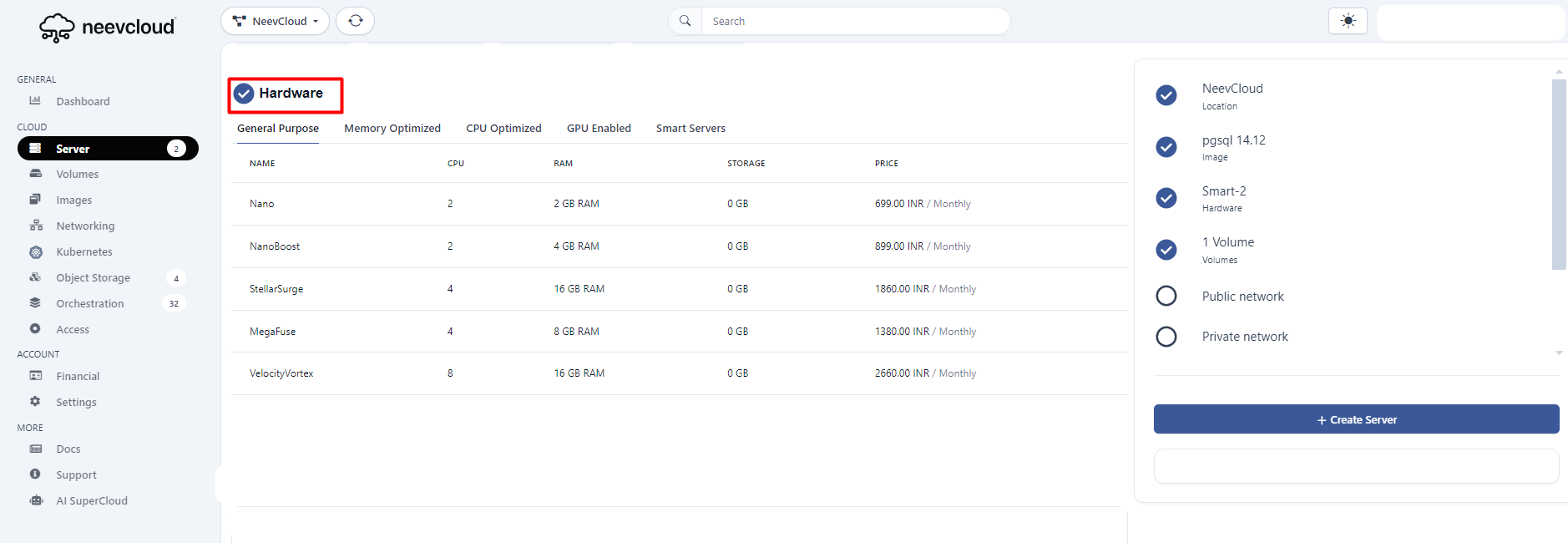Click the refresh icon button in header
The image size is (1568, 543).
point(355,21)
